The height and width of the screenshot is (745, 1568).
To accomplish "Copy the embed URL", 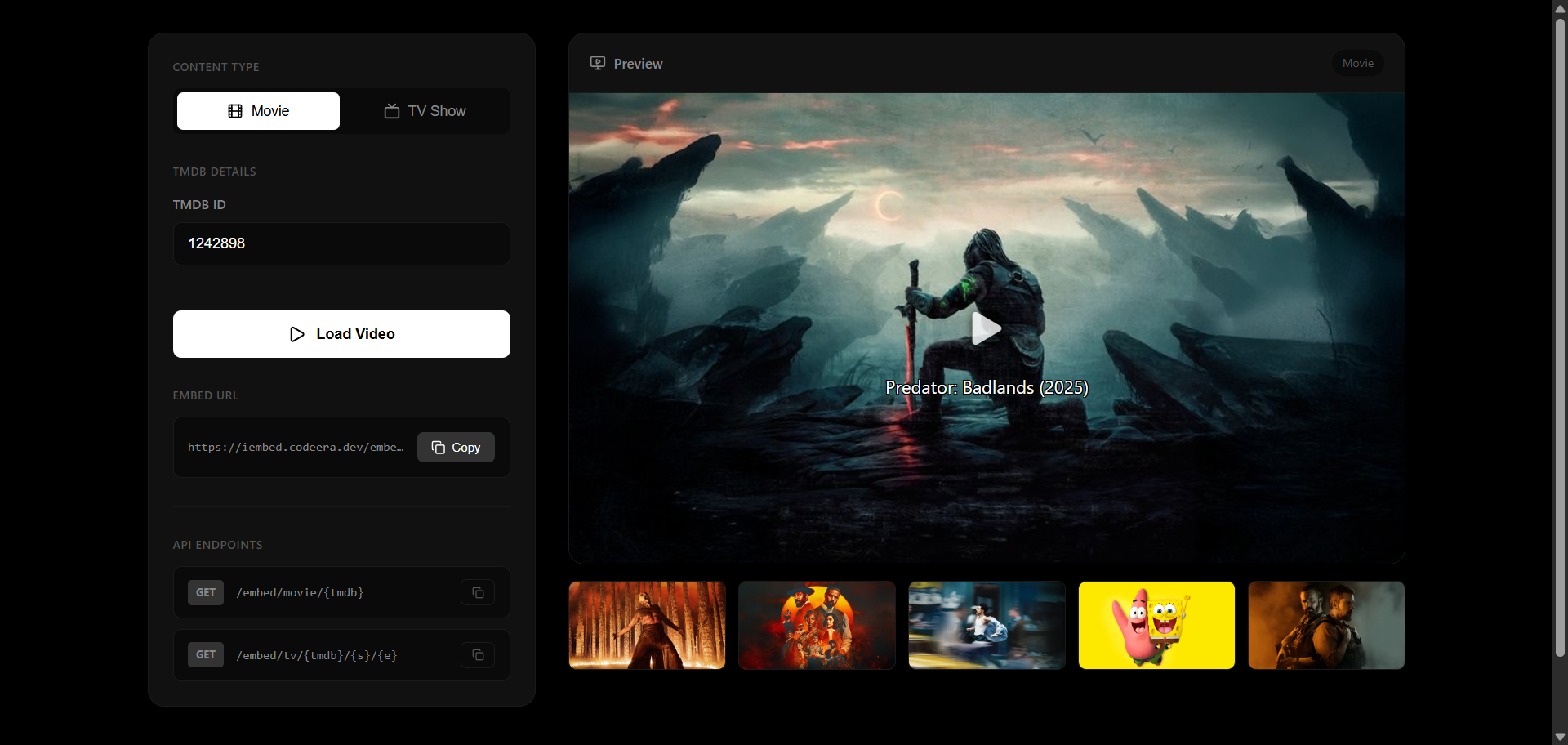I will (x=455, y=447).
